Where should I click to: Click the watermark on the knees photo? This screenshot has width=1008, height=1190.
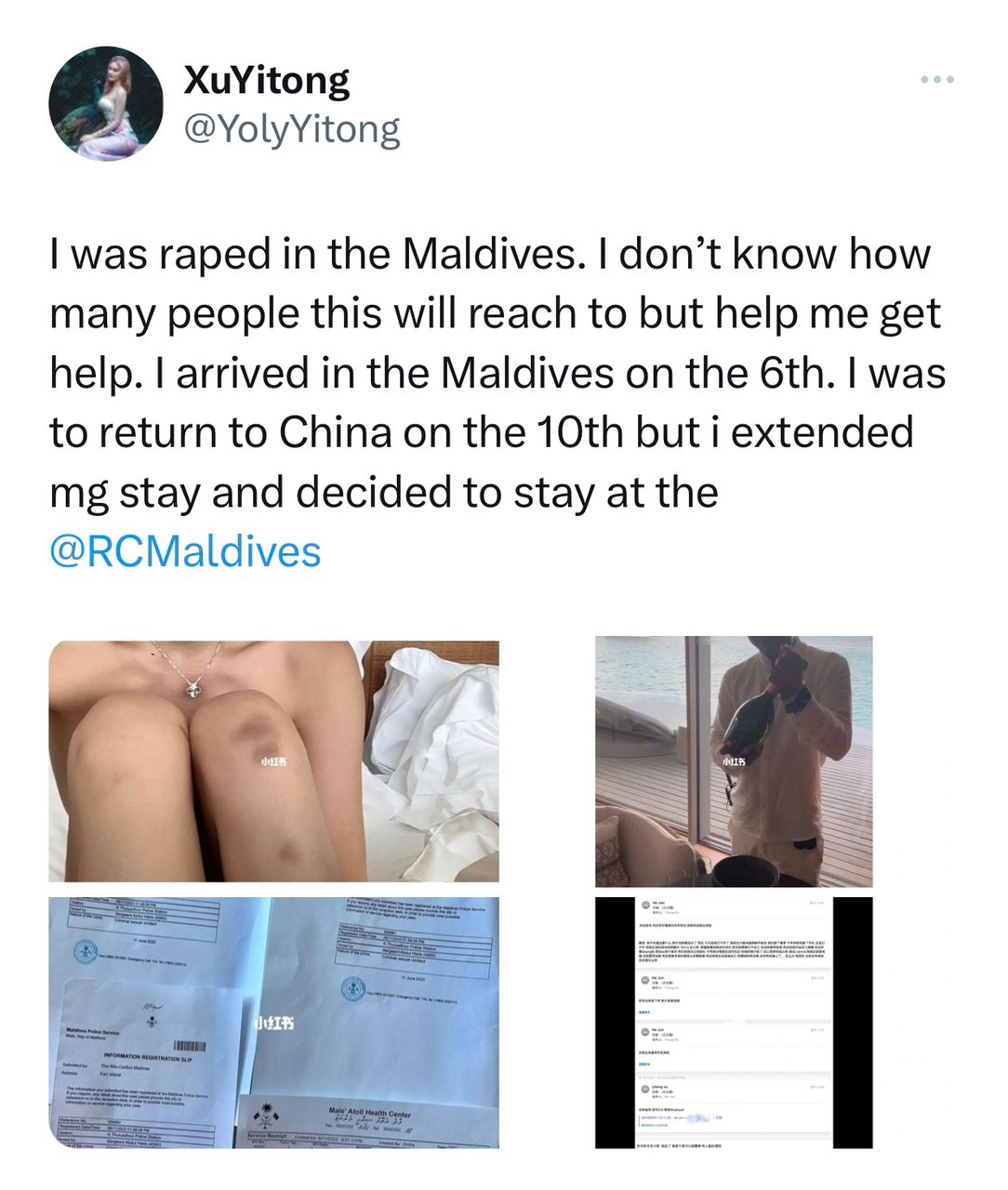click(272, 761)
